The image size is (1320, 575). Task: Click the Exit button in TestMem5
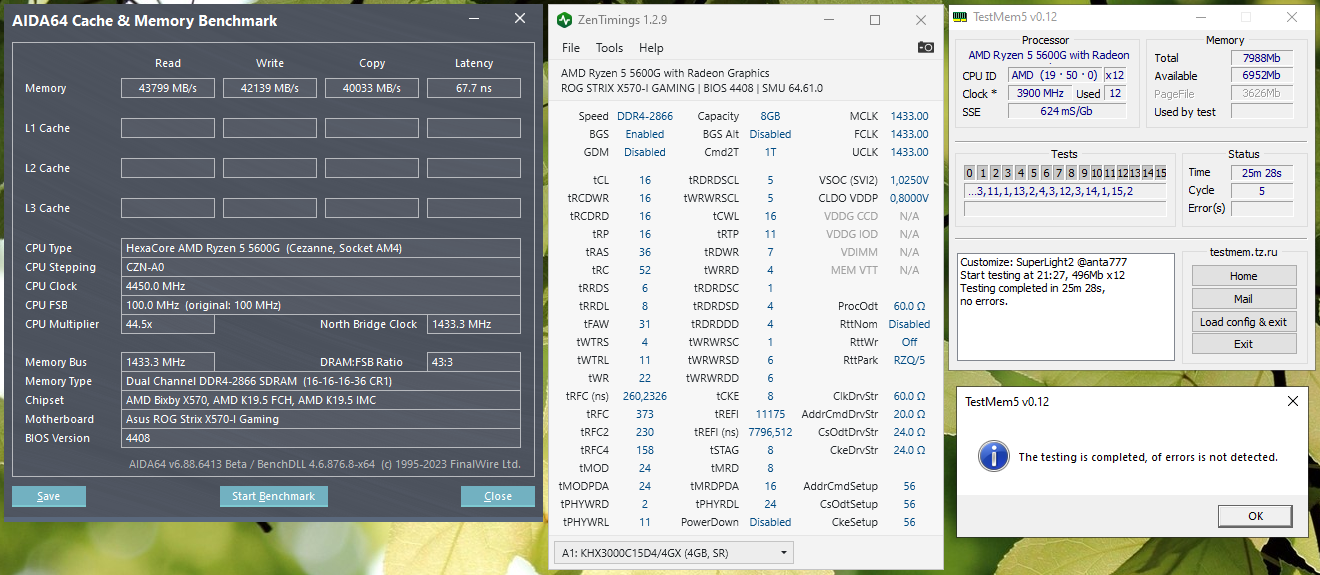(1244, 344)
